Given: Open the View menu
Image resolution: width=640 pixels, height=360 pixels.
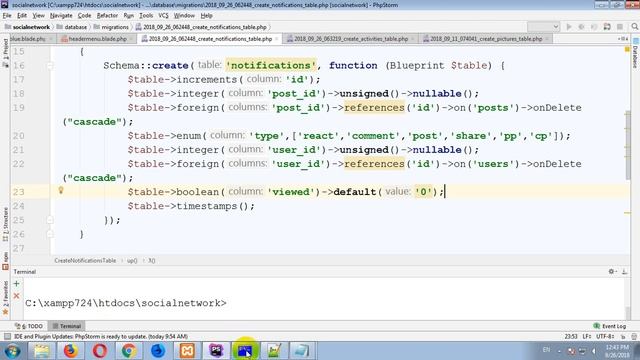Looking at the screenshot, I should click(38, 16).
